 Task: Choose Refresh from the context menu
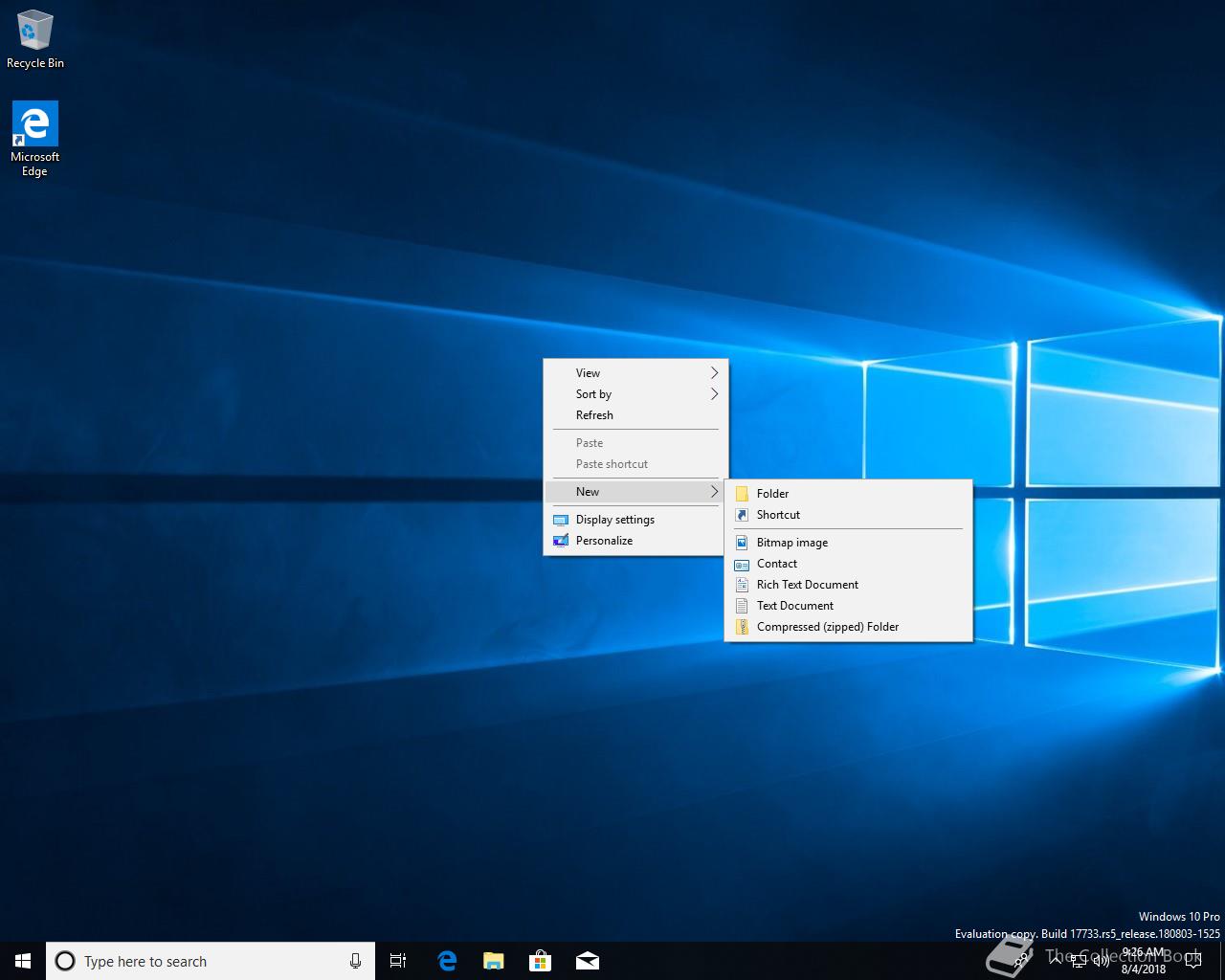(x=594, y=415)
